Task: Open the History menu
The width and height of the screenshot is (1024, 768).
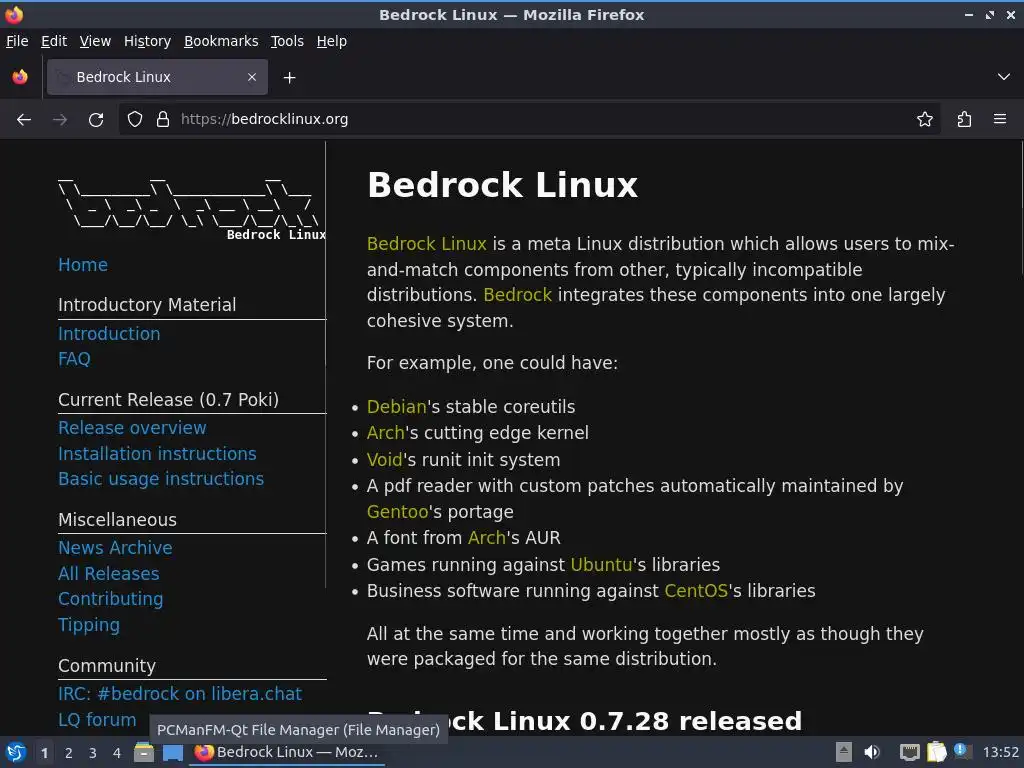Action: (x=147, y=41)
